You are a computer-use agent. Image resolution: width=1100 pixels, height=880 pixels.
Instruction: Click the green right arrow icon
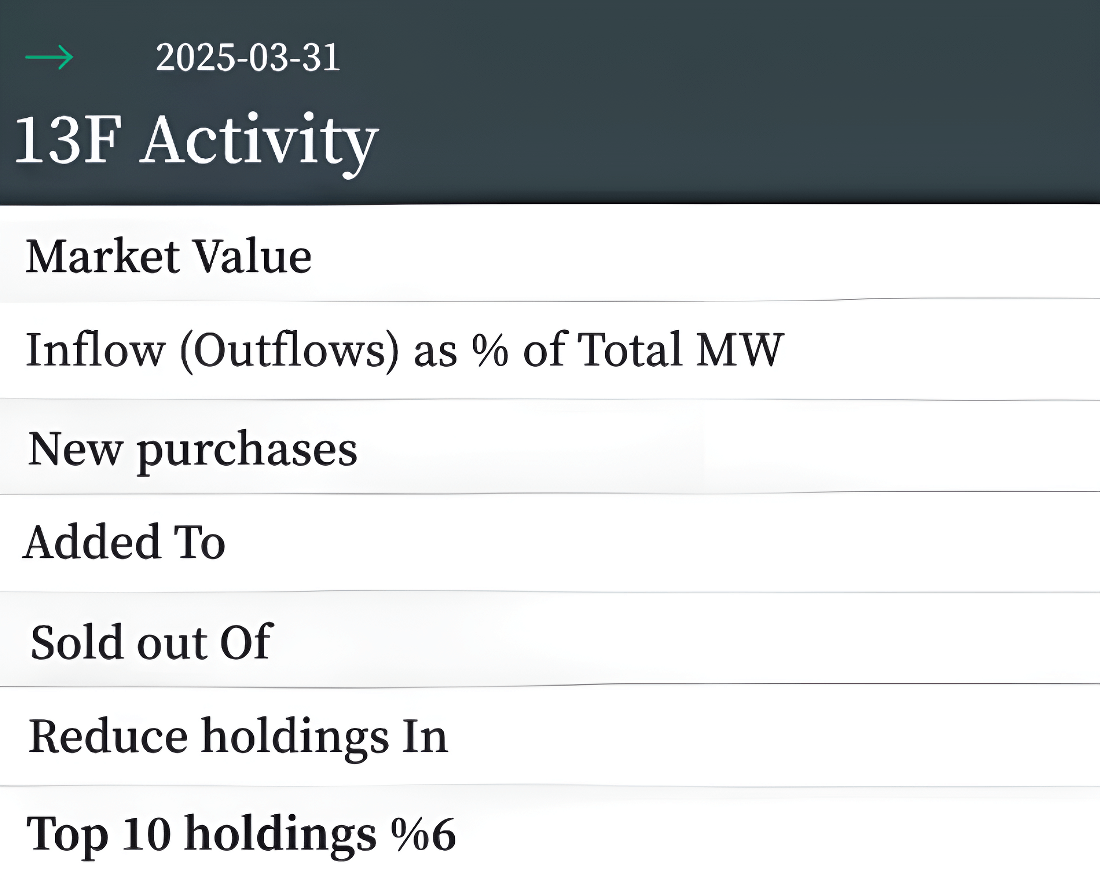pos(49,58)
